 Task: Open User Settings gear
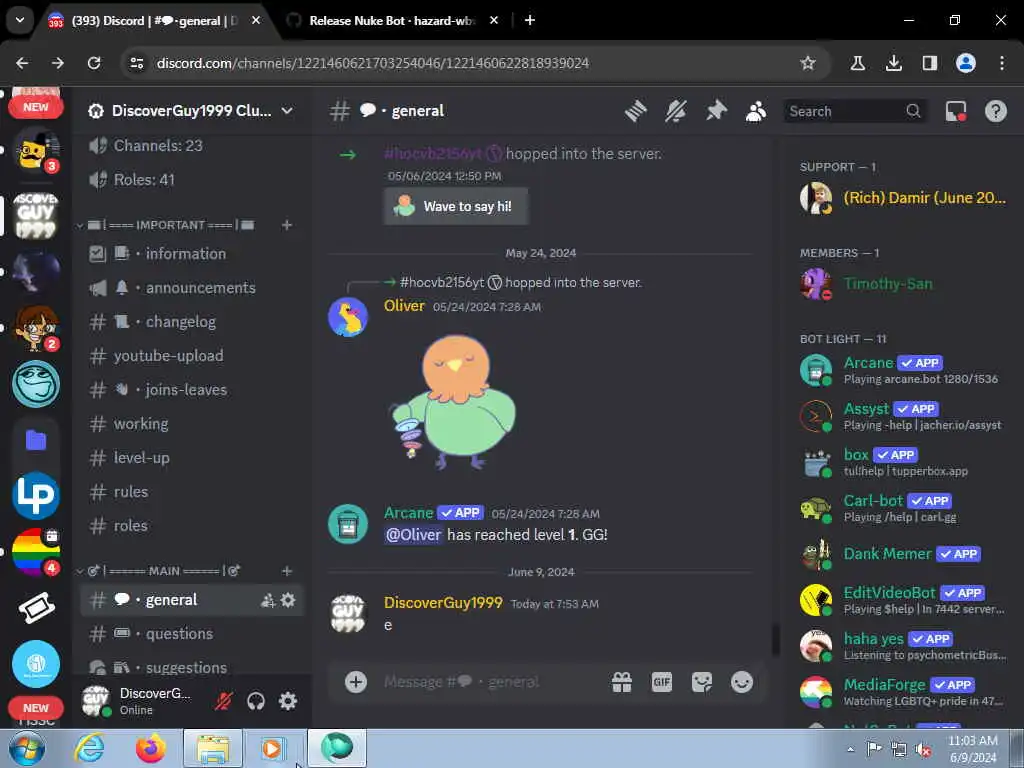tap(288, 701)
